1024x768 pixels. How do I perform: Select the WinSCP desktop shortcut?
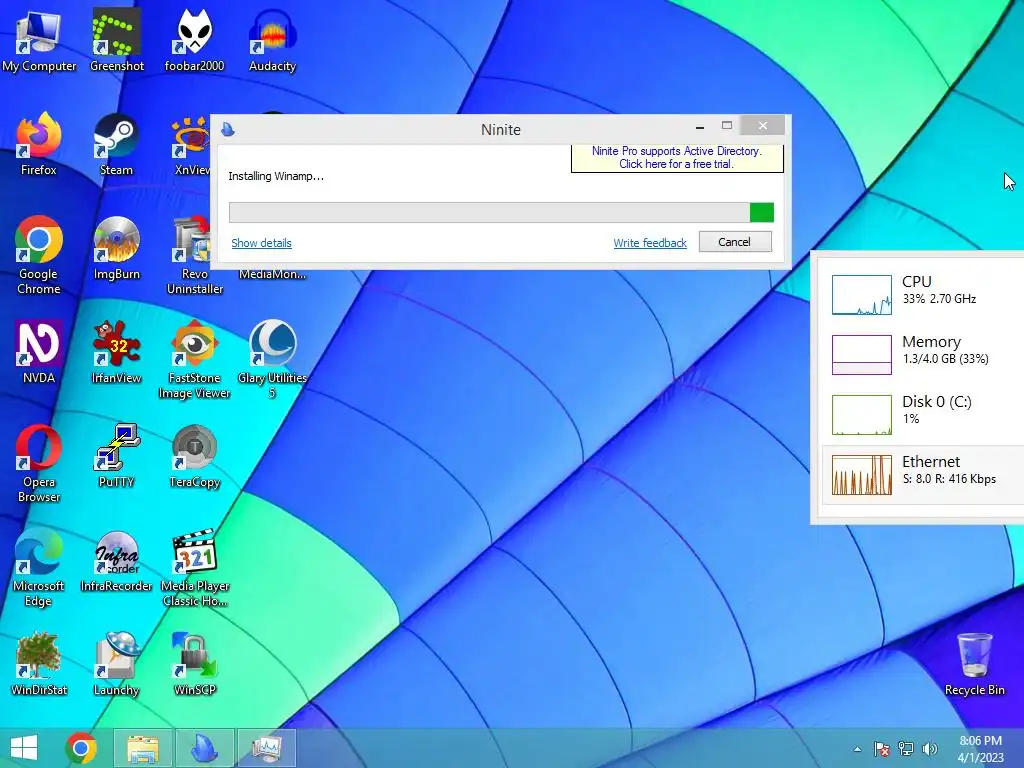(x=194, y=664)
